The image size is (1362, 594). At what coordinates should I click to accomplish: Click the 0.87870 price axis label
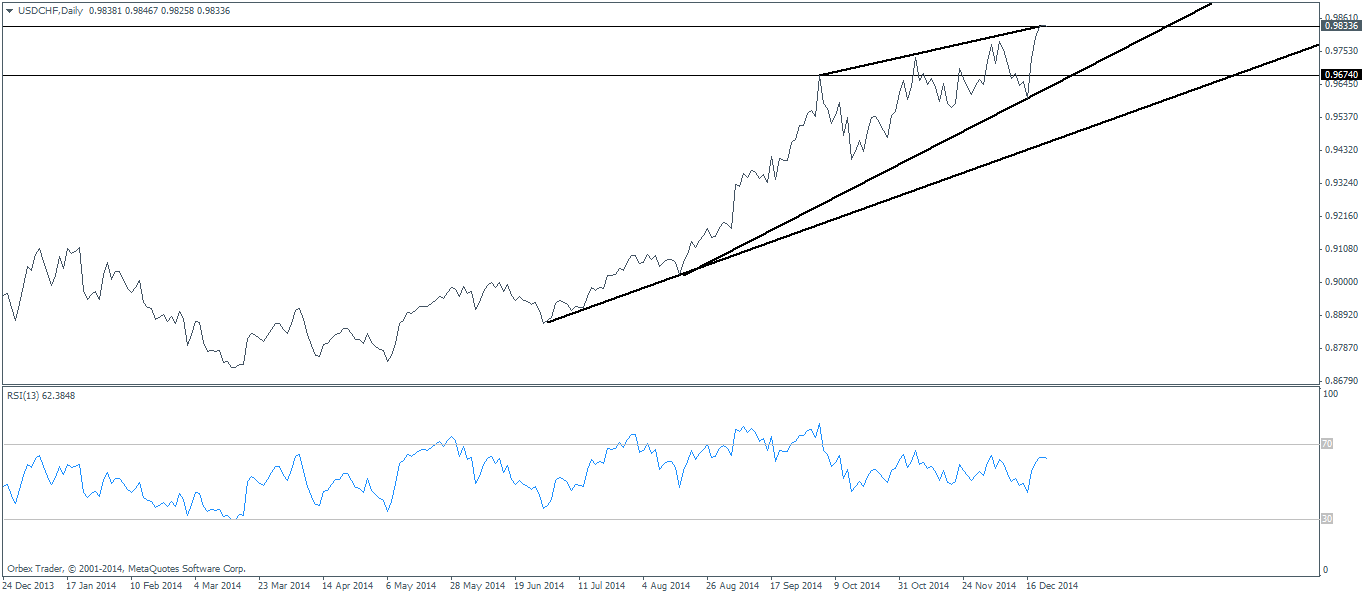[1342, 347]
